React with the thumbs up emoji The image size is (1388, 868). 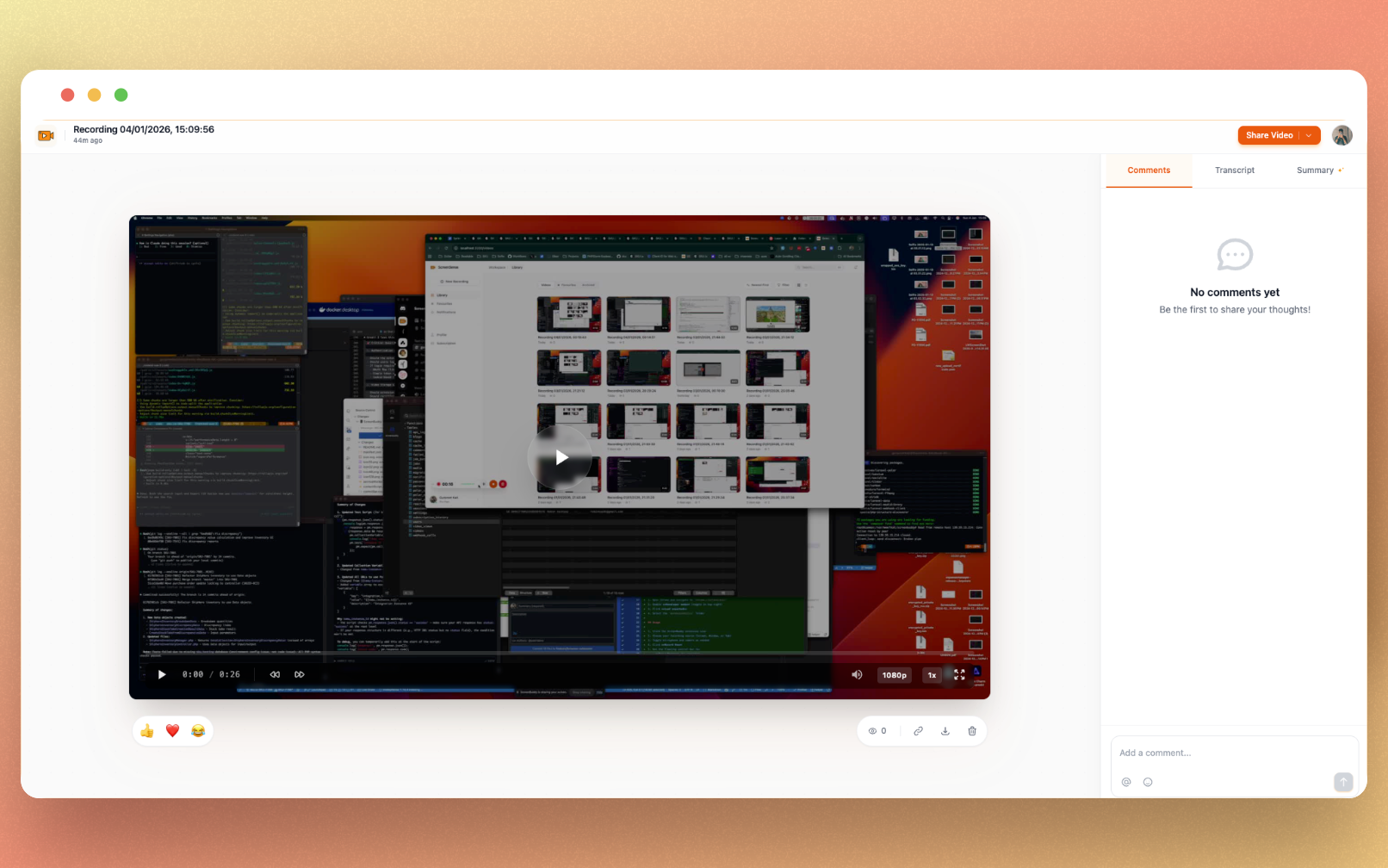146,730
